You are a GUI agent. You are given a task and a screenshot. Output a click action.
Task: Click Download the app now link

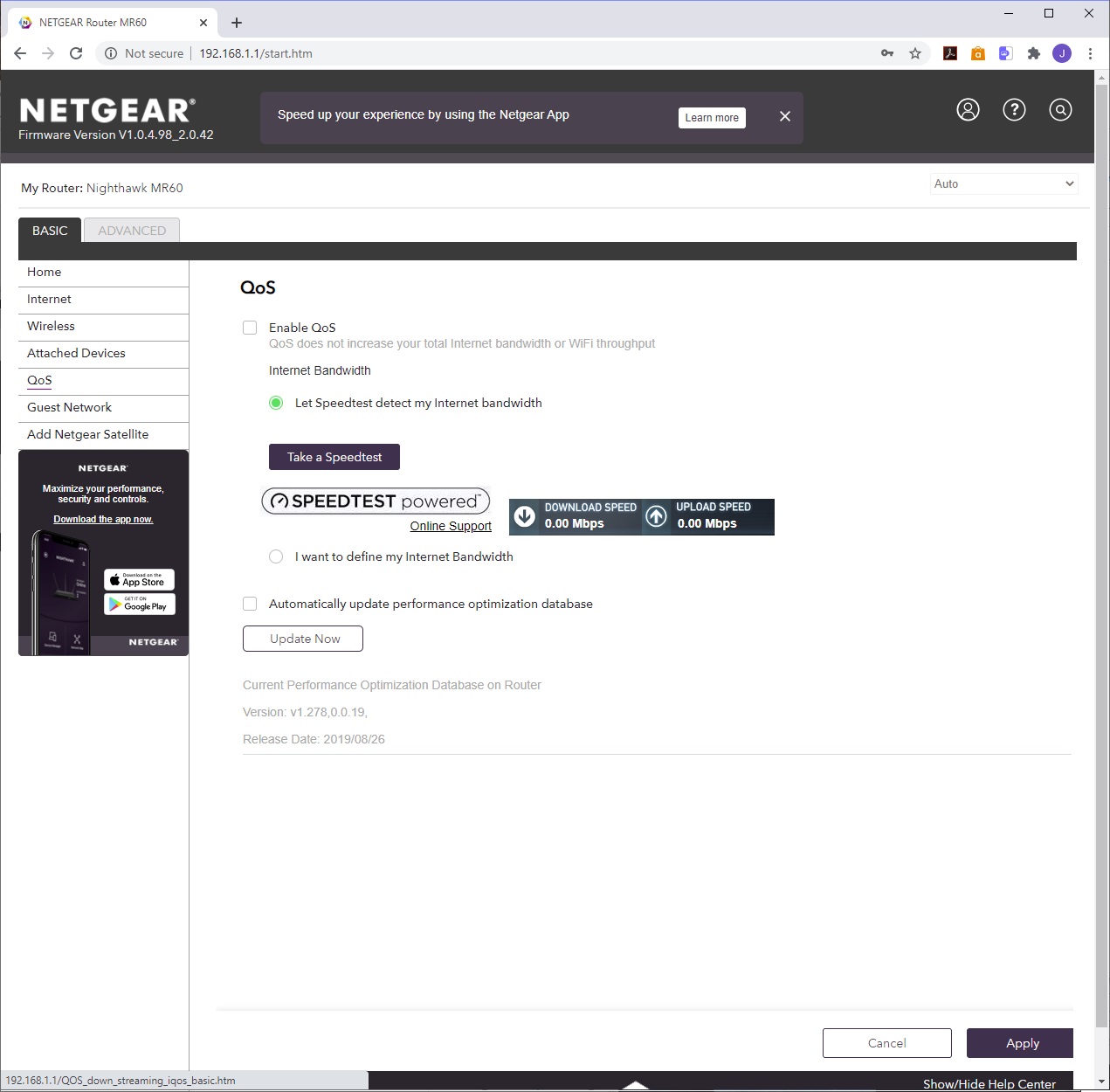click(x=103, y=519)
